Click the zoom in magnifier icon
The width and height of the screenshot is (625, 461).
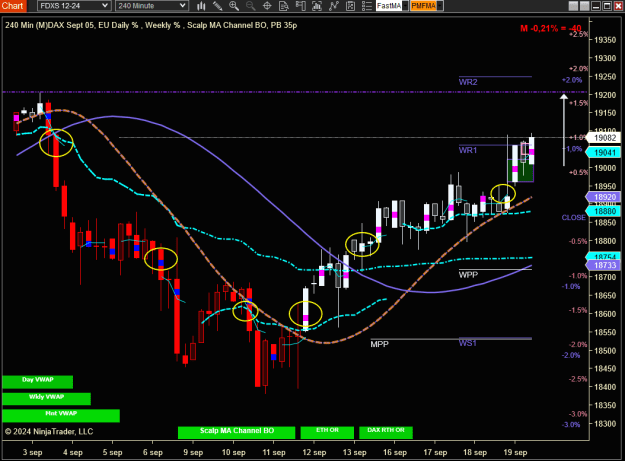click(x=234, y=6)
